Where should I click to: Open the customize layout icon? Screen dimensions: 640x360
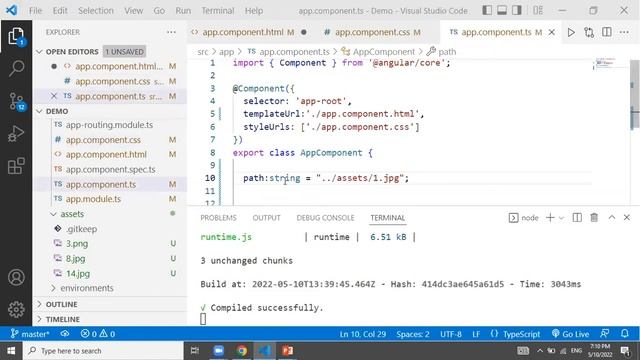pos(538,10)
